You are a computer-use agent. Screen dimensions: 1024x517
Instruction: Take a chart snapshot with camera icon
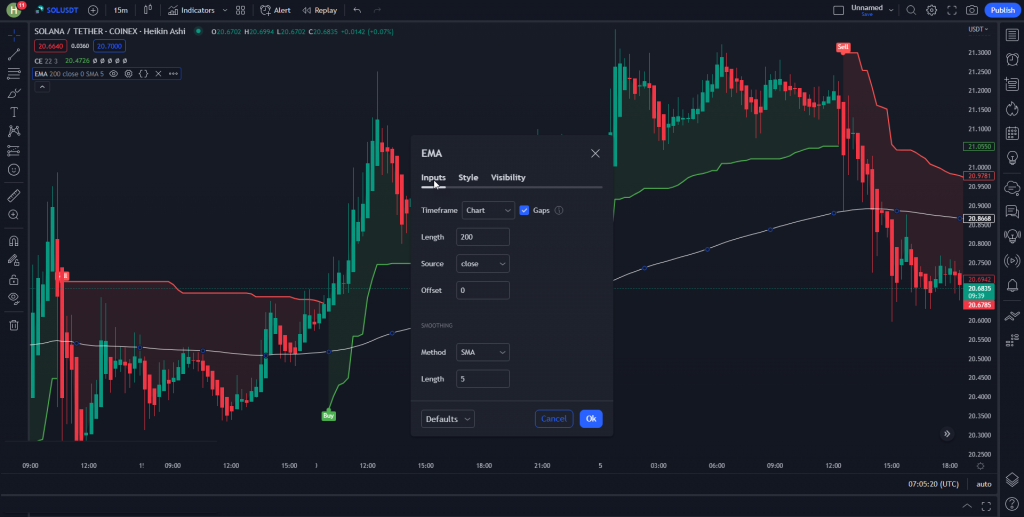[972, 10]
